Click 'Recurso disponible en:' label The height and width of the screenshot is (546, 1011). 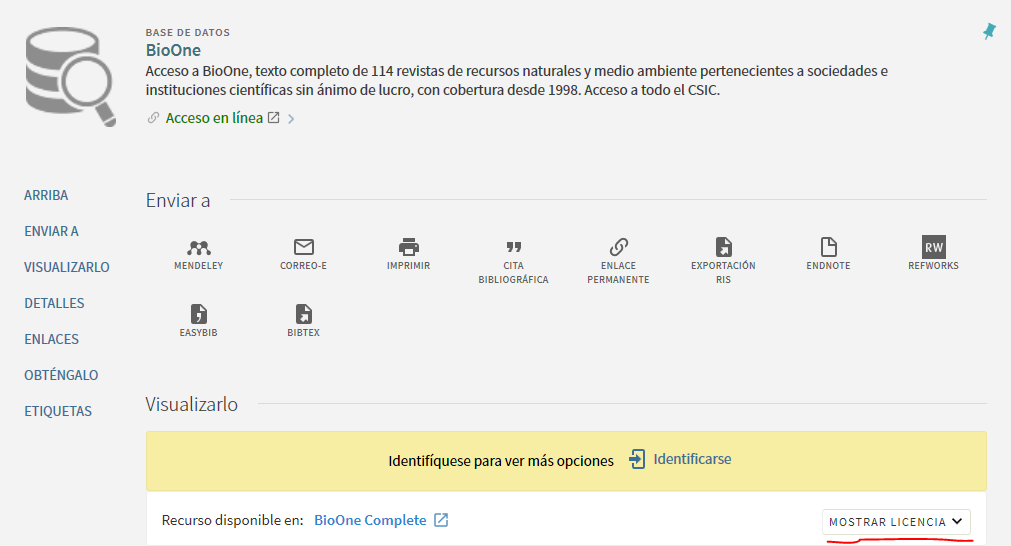click(x=232, y=520)
